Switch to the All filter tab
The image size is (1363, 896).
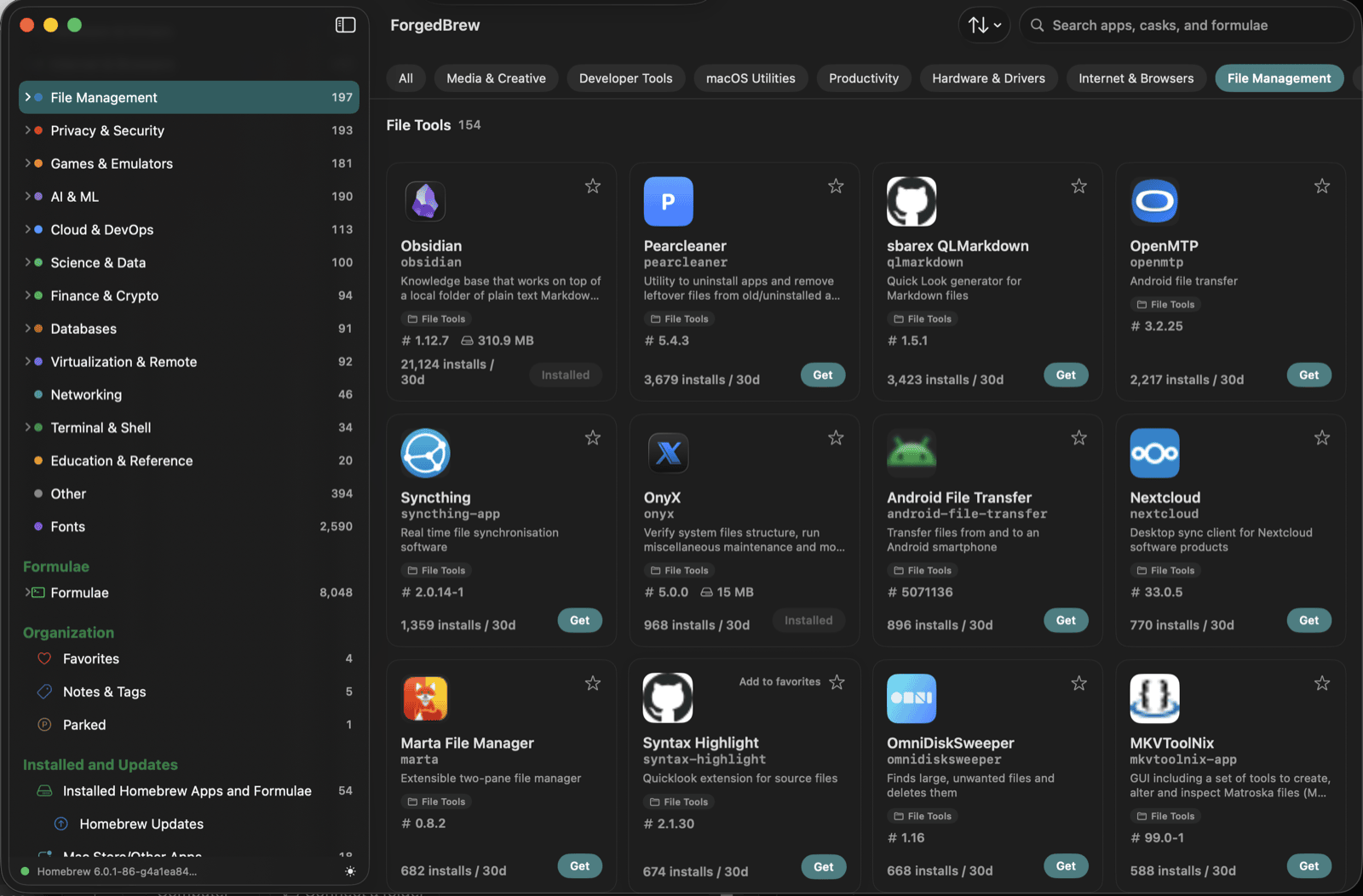[x=405, y=78]
